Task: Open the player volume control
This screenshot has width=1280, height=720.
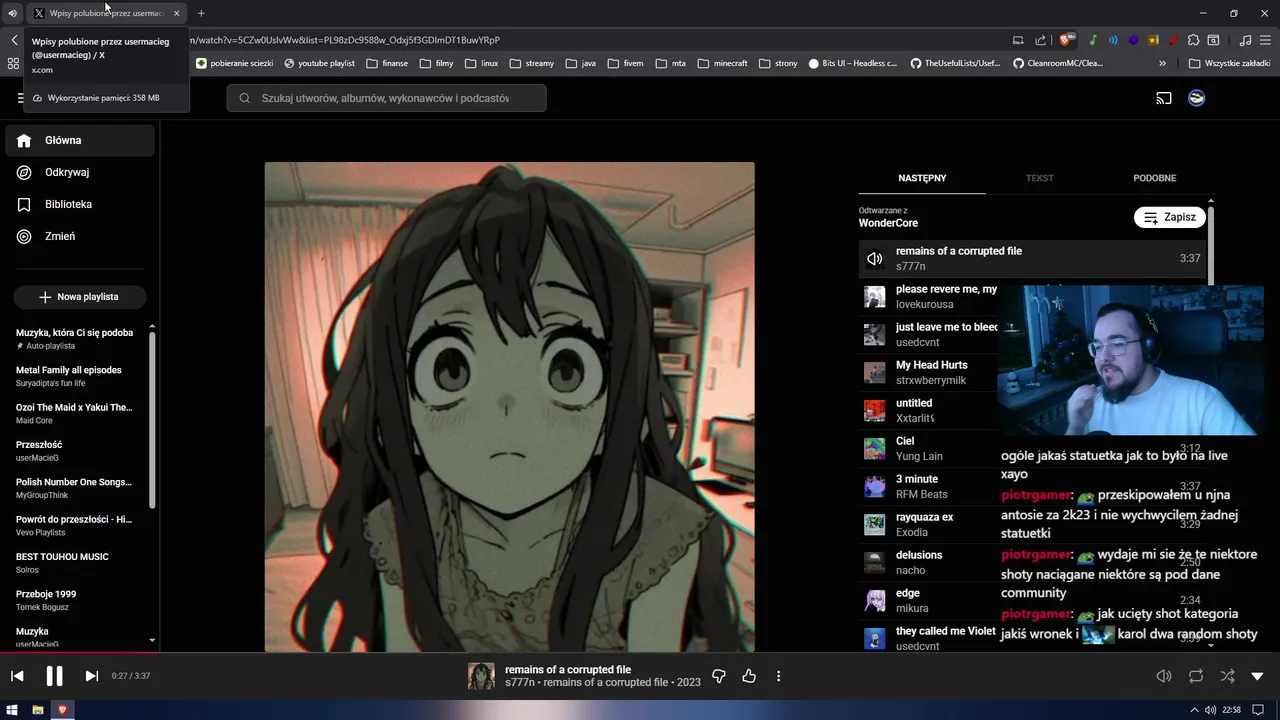Action: pos(1164,676)
